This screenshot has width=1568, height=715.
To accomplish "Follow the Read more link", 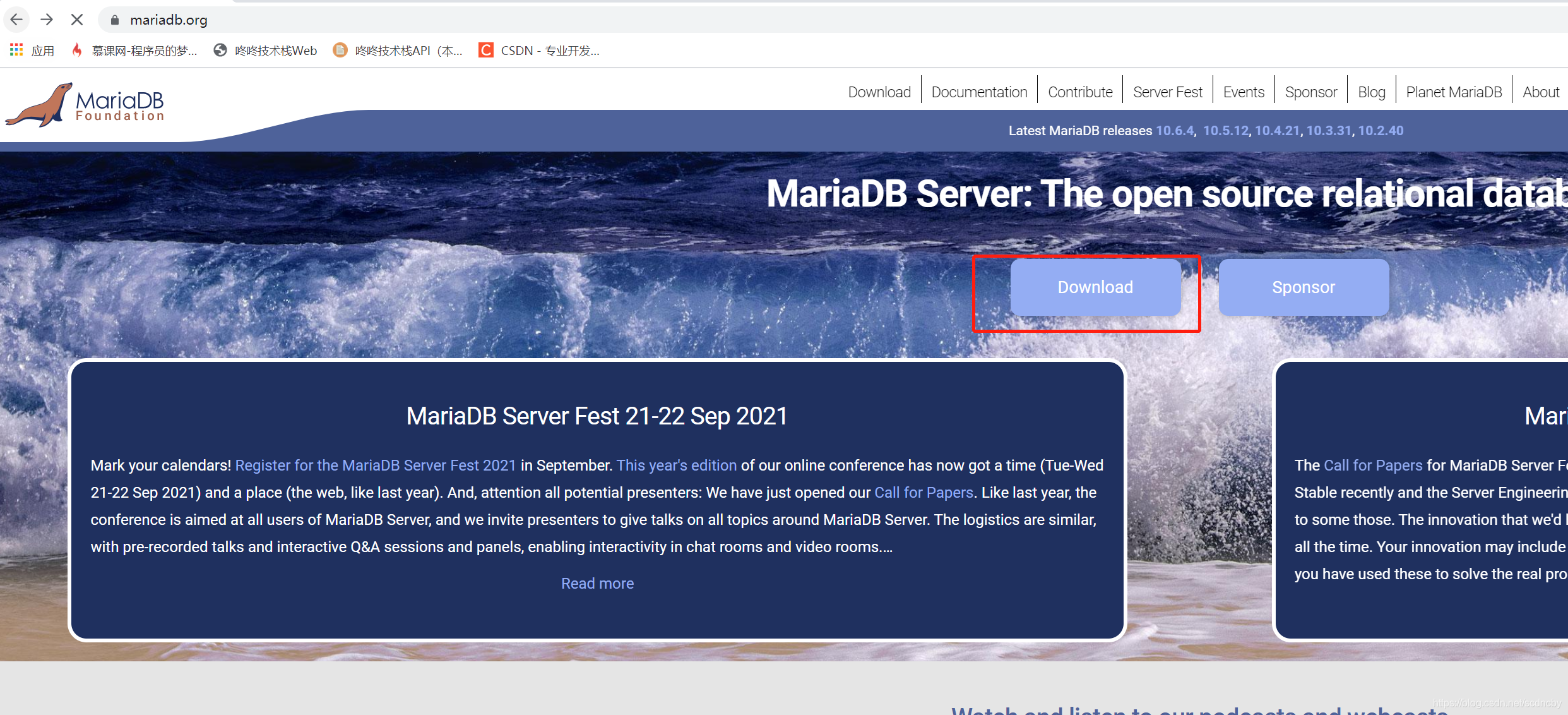I will [597, 584].
